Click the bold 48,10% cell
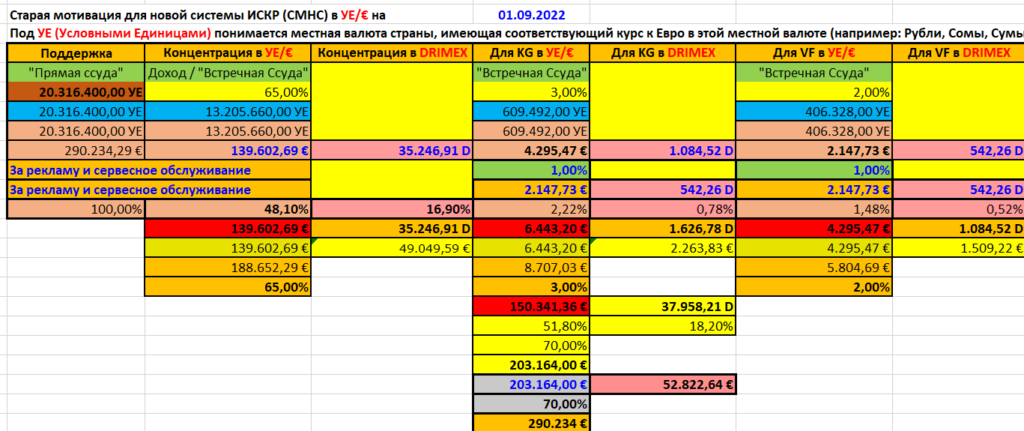 point(228,207)
